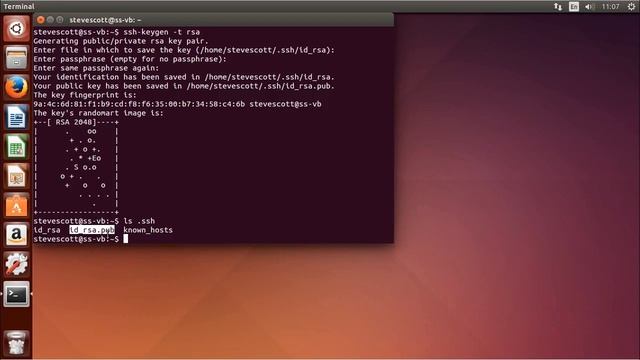640x360 pixels.
Task: Open the En keyboard layout indicator
Action: tap(574, 7)
